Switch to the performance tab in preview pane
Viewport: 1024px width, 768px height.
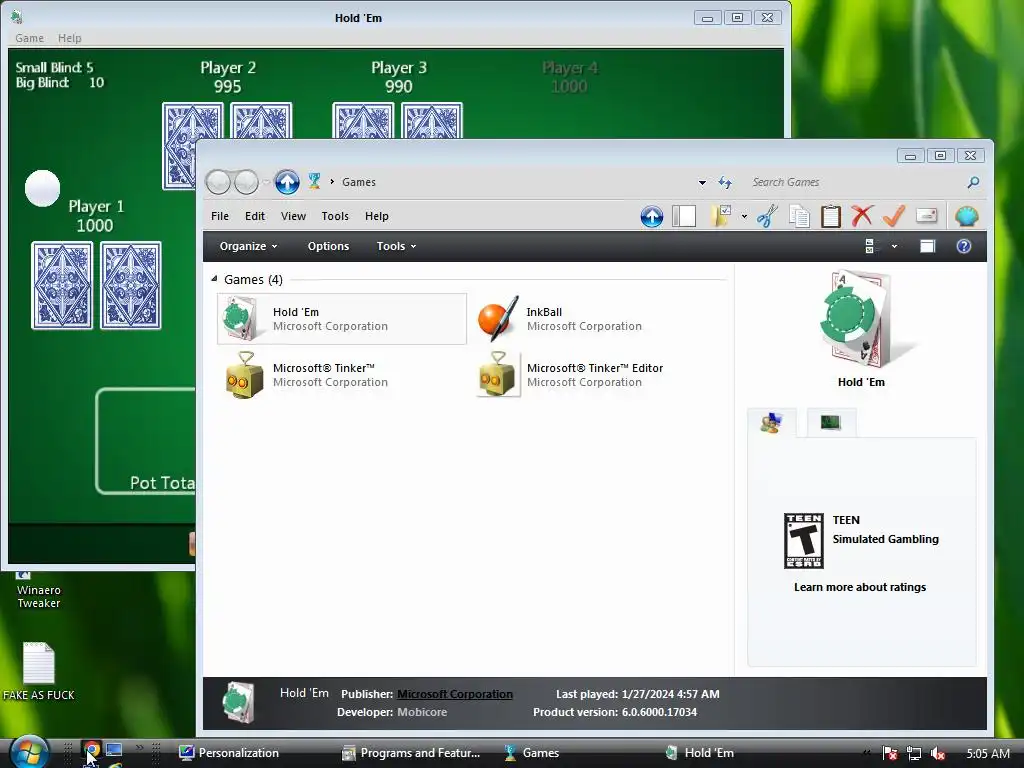831,423
